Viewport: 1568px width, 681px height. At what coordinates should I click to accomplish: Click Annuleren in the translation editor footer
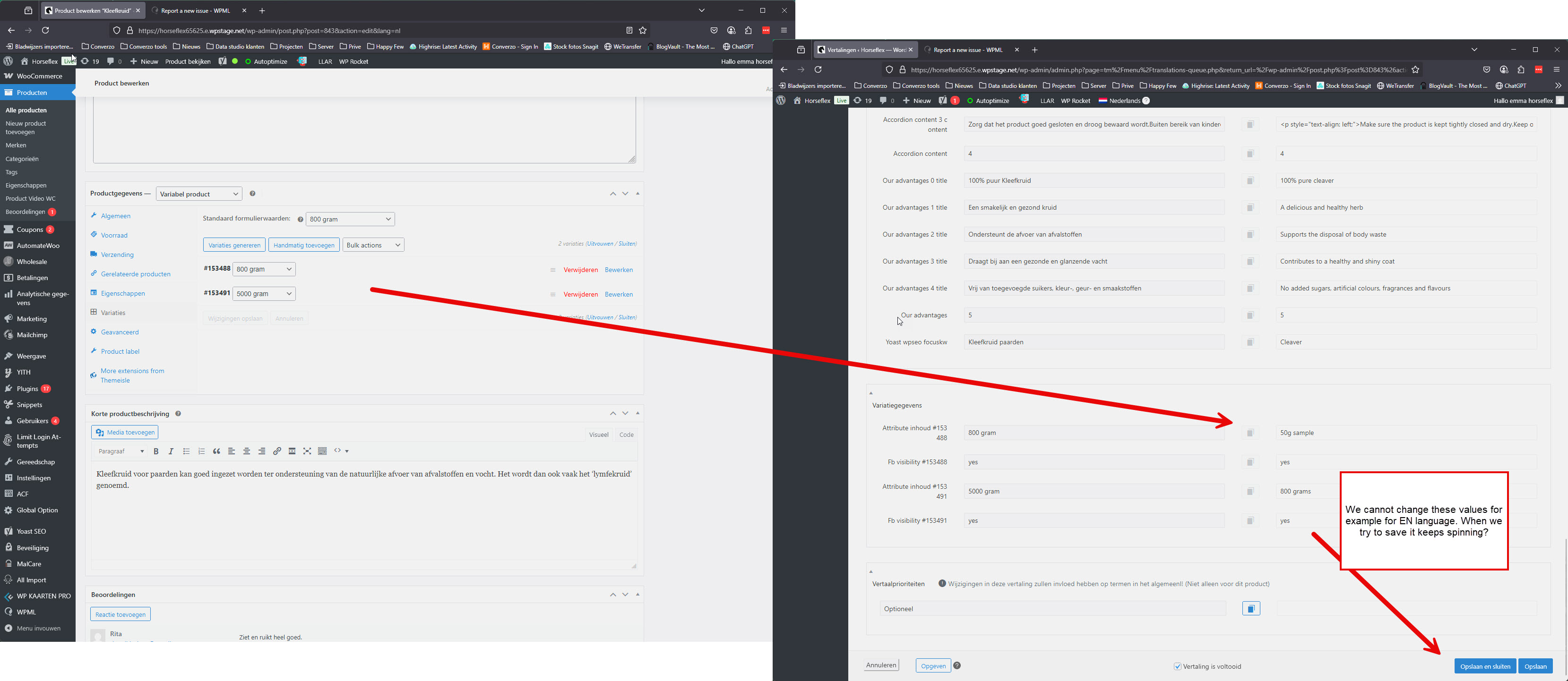tap(881, 665)
